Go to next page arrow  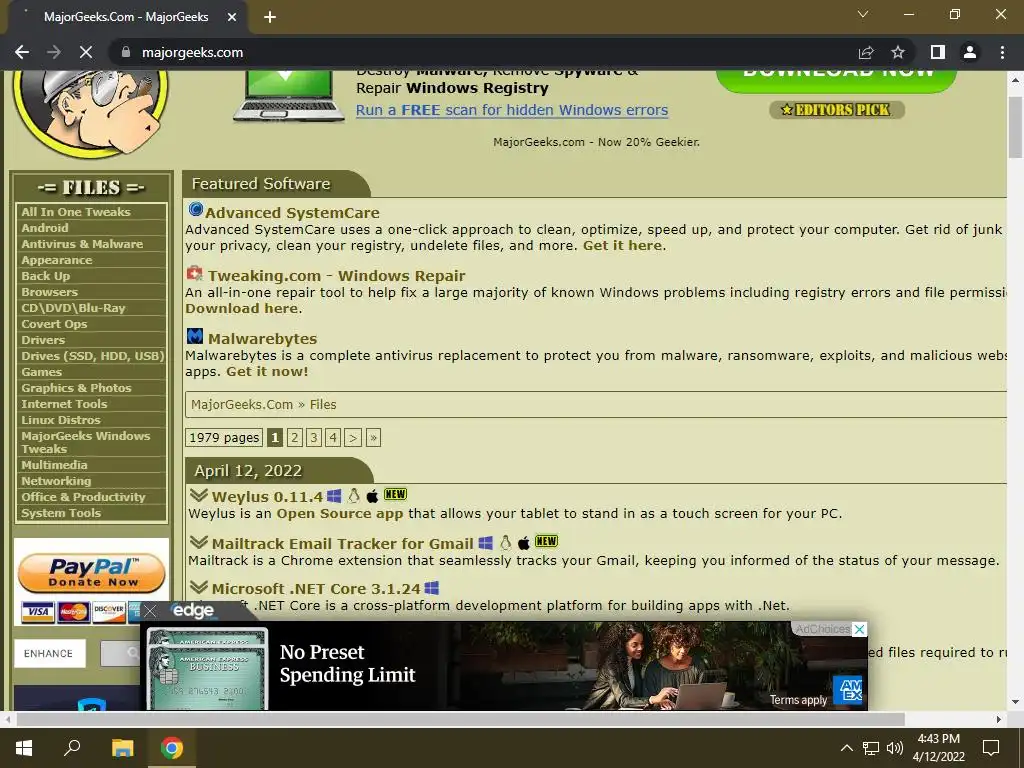click(x=353, y=438)
